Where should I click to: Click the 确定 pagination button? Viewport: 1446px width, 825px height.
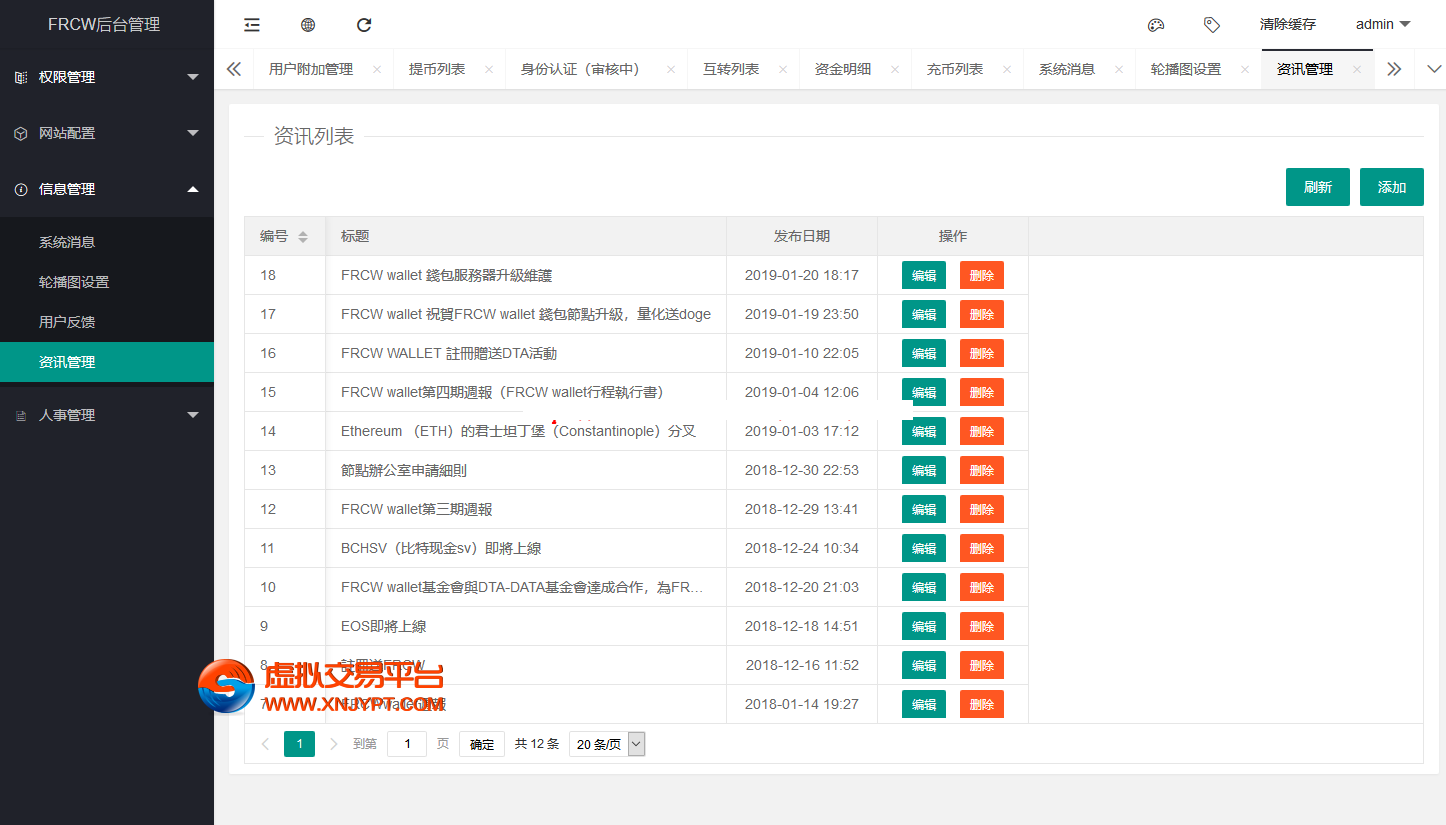(482, 744)
